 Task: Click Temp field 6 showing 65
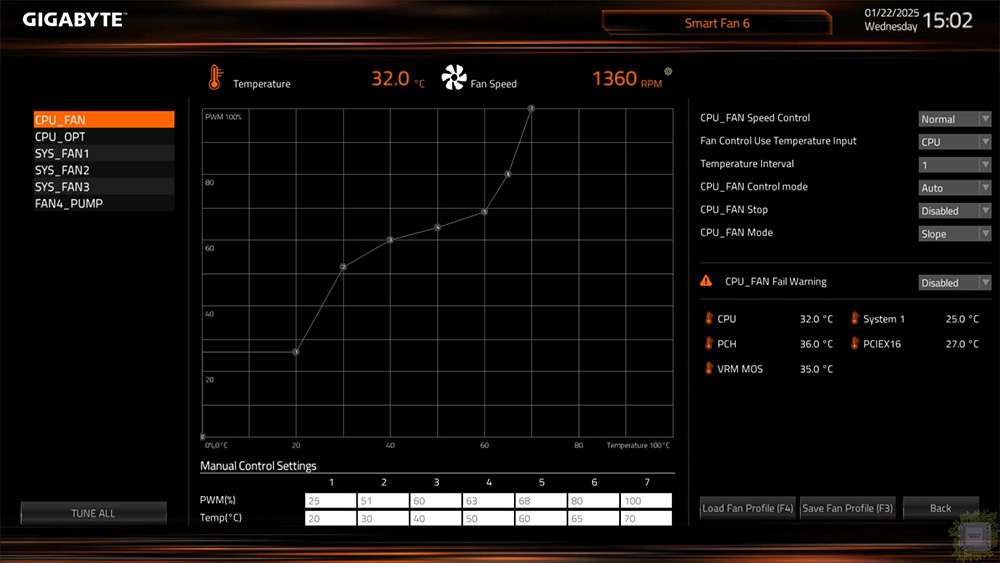(x=593, y=518)
